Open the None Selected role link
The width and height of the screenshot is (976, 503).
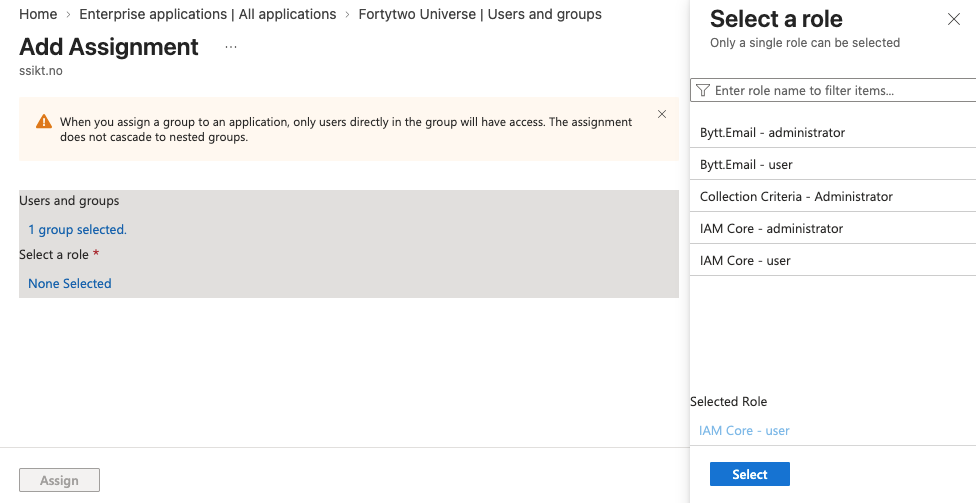[x=70, y=283]
